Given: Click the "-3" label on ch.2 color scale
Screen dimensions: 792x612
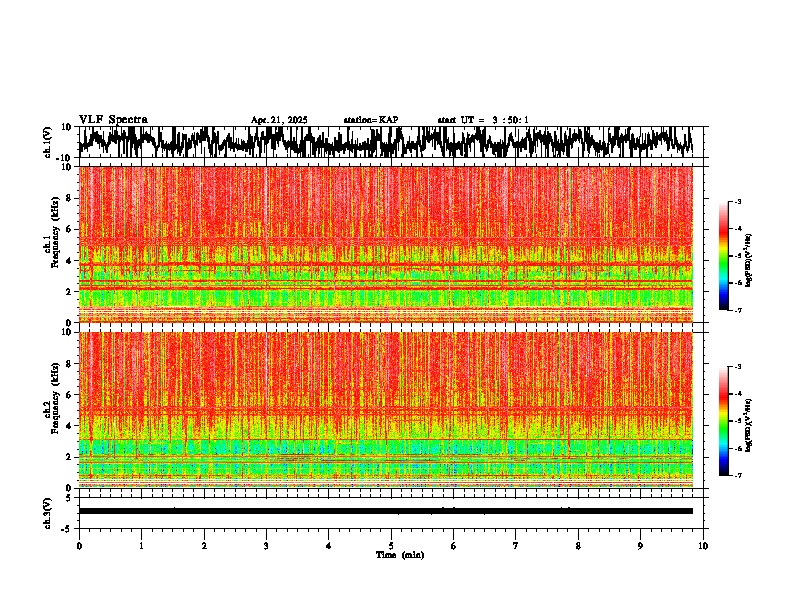Looking at the screenshot, I should coord(737,367).
